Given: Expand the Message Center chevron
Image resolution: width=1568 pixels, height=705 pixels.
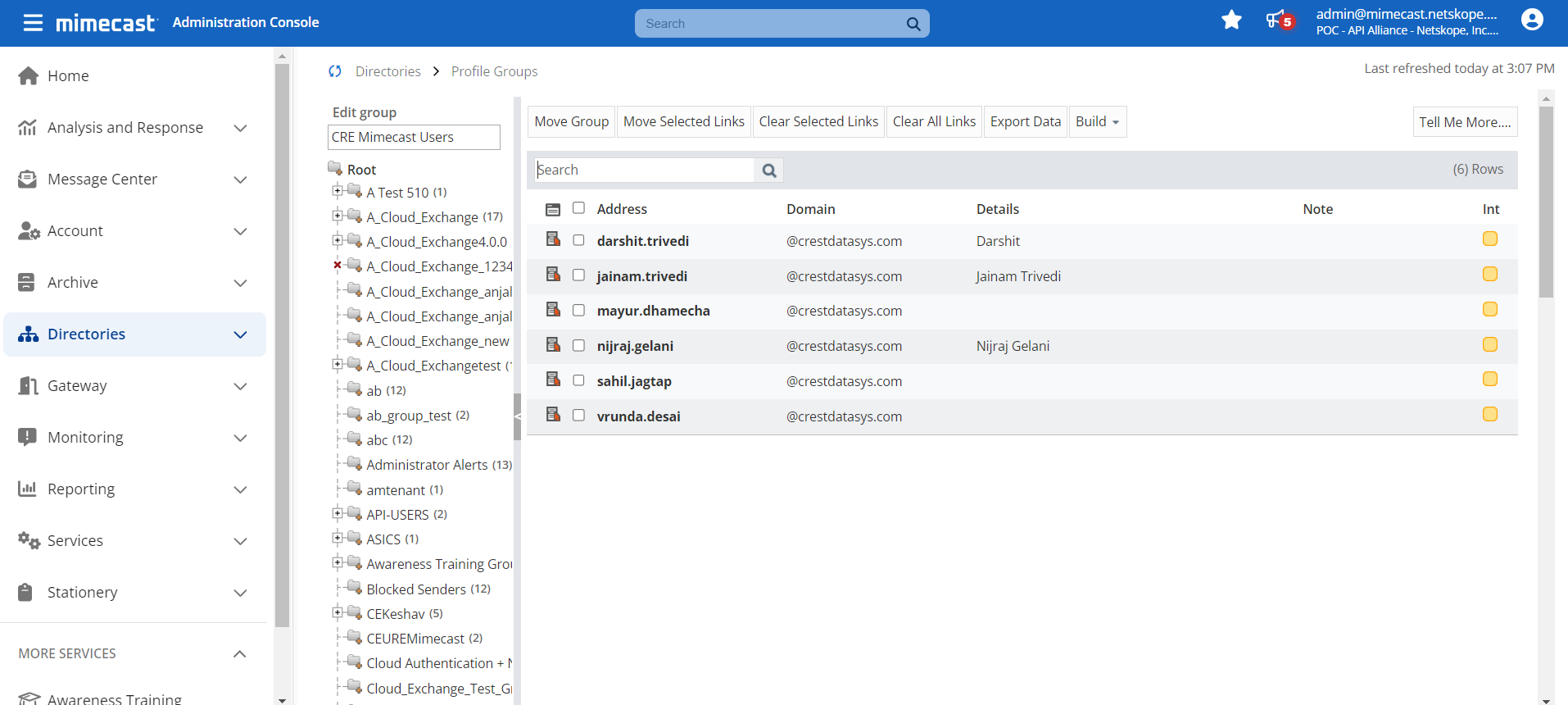Looking at the screenshot, I should tap(240, 180).
